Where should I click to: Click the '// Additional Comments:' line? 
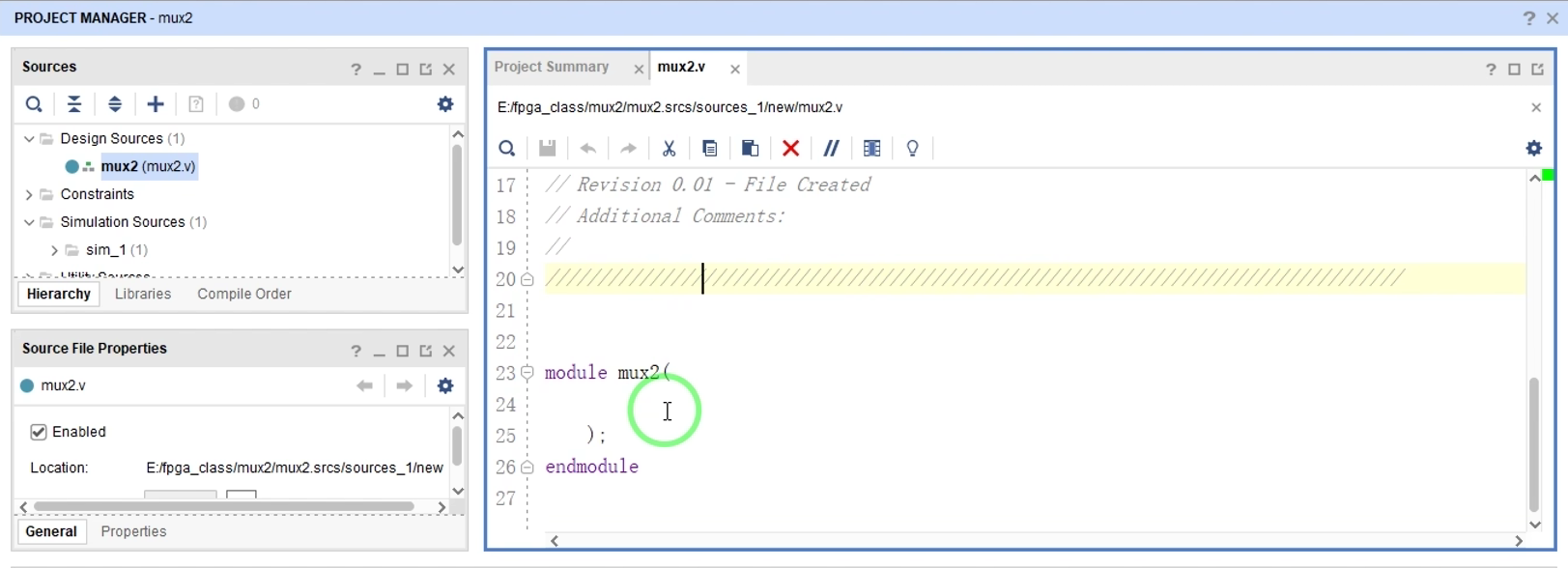point(666,216)
